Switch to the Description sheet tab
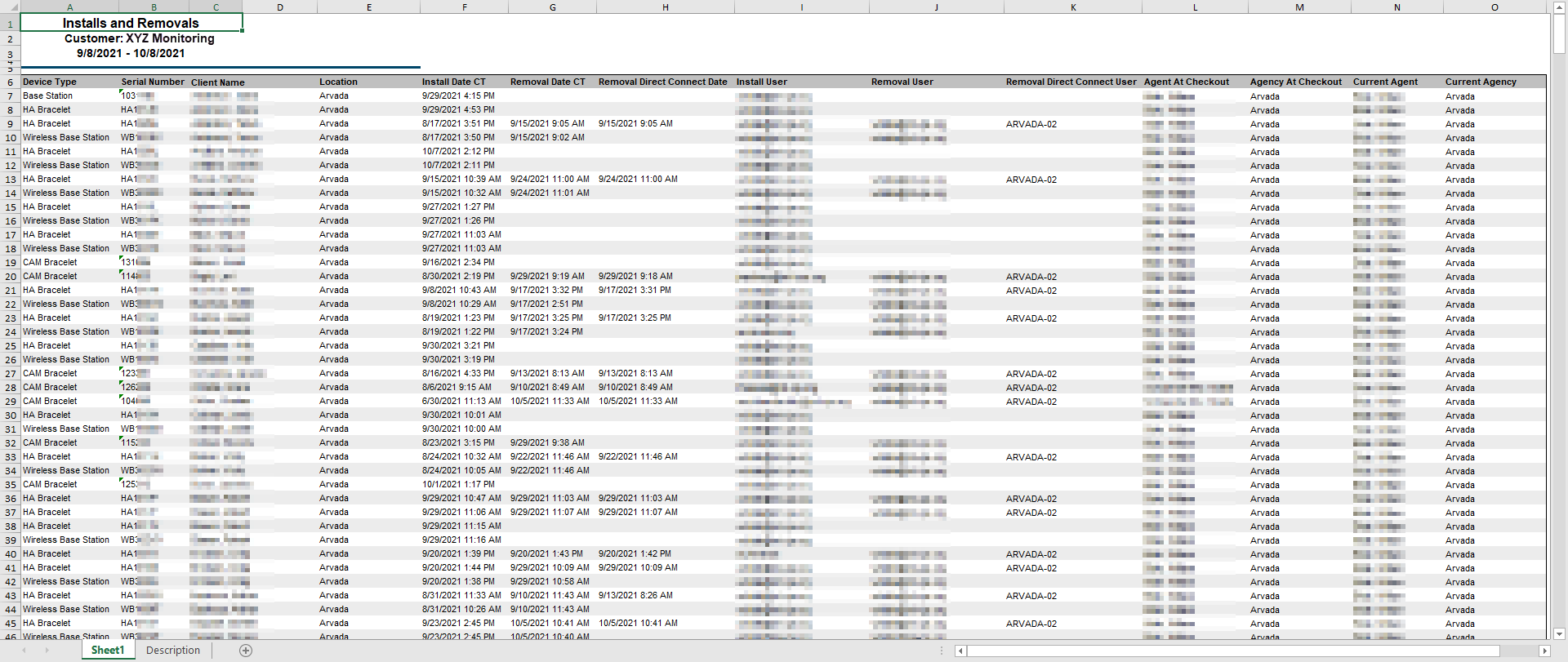Image resolution: width=1568 pixels, height=662 pixels. [x=172, y=651]
